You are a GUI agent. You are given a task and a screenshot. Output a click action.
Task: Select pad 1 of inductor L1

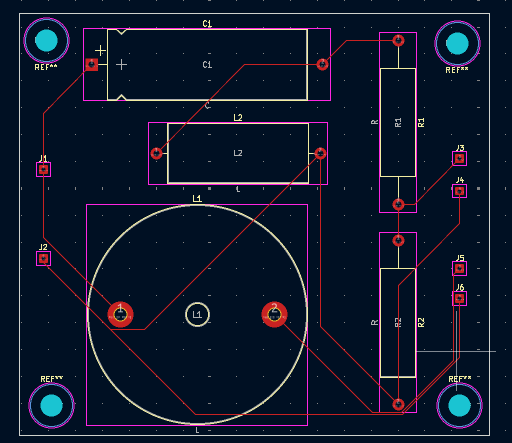point(120,314)
